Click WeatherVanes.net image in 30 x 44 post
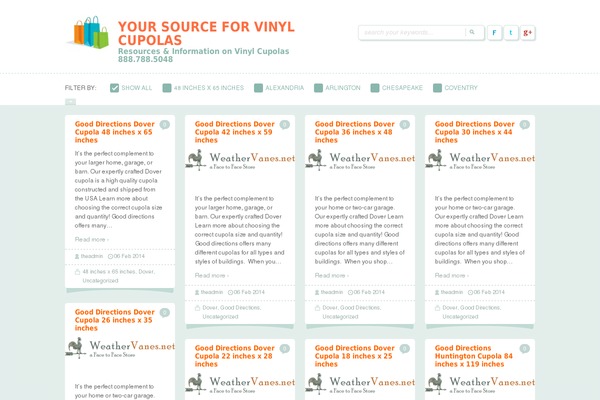Viewport: 600px width, 400px height. (480, 160)
